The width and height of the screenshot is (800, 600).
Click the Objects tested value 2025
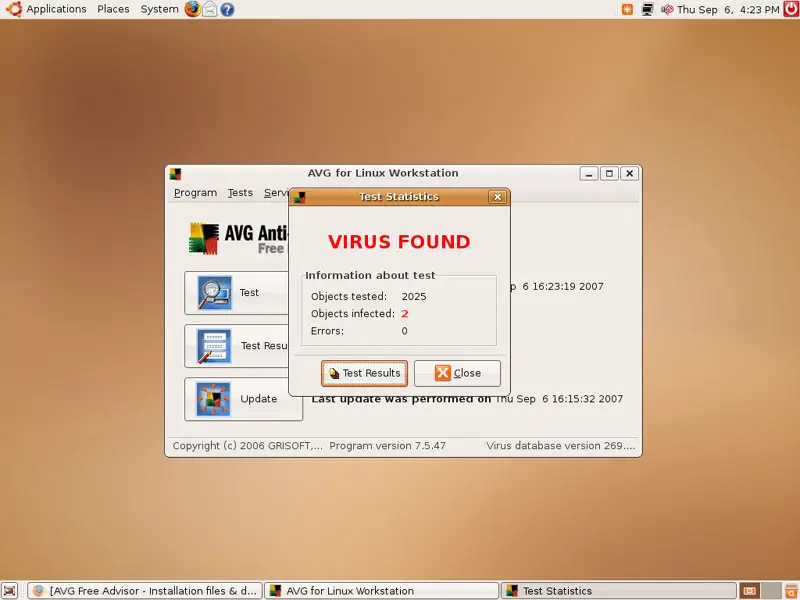414,296
